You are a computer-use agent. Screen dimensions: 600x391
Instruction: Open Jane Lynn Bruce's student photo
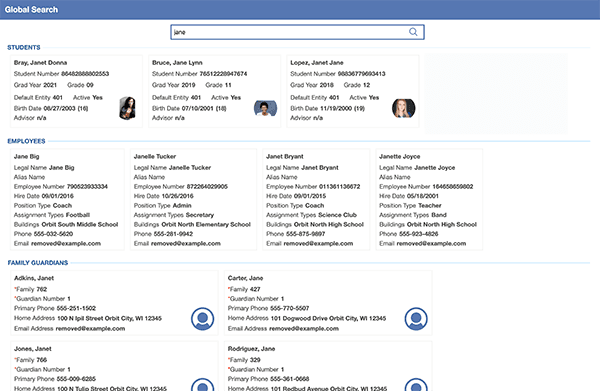(x=265, y=108)
